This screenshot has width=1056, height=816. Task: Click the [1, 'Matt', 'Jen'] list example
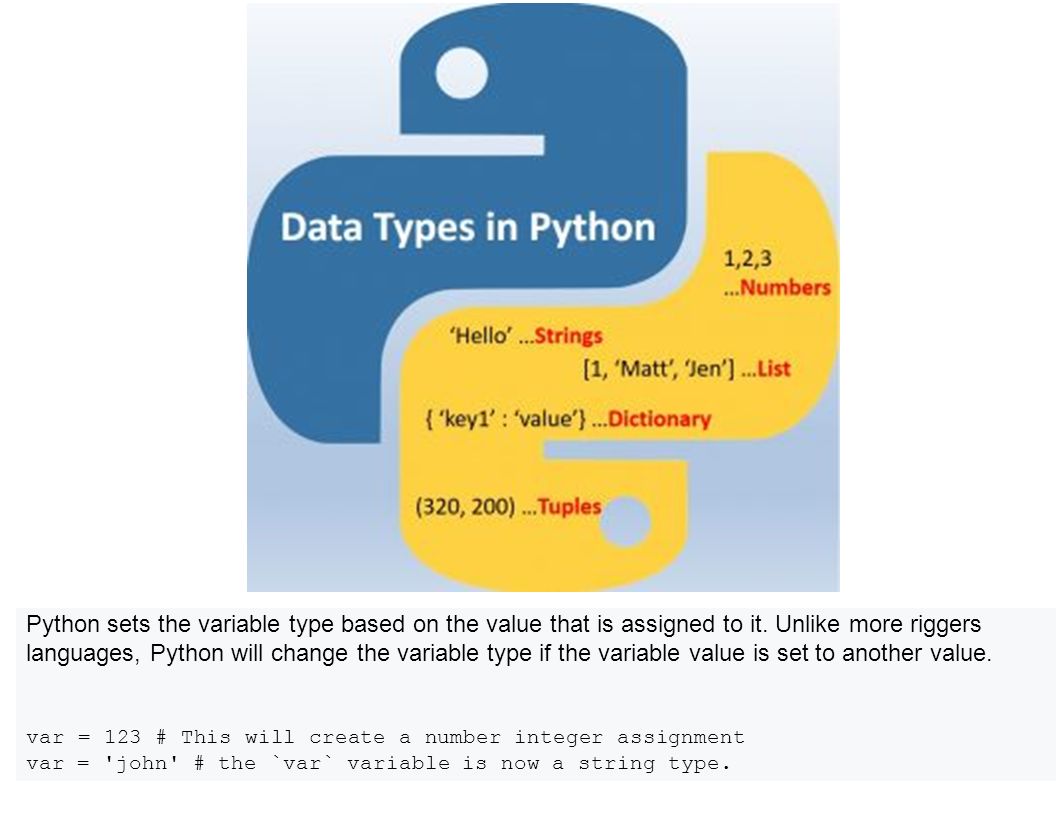click(x=659, y=369)
